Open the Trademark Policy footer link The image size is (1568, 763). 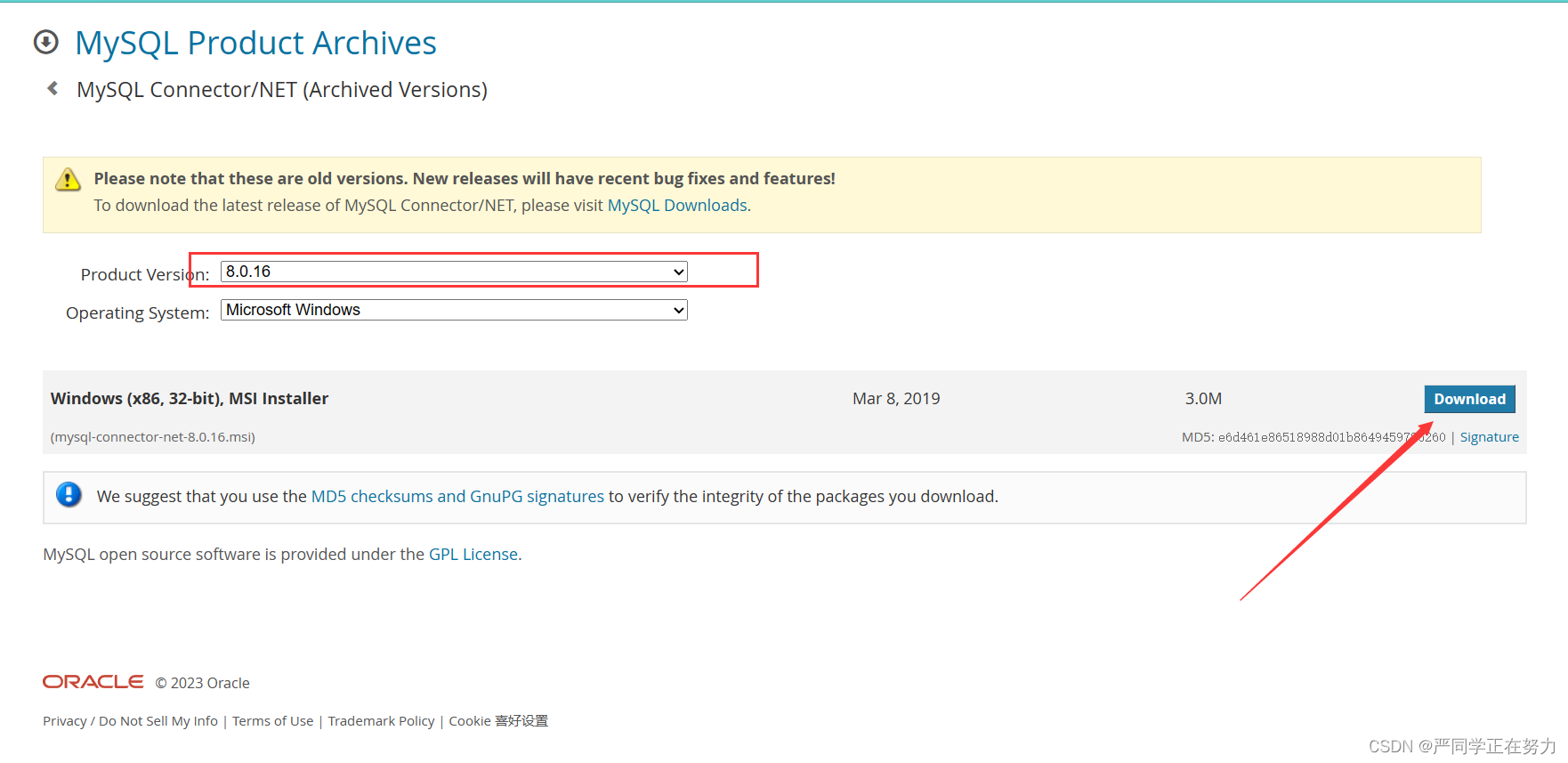381,721
